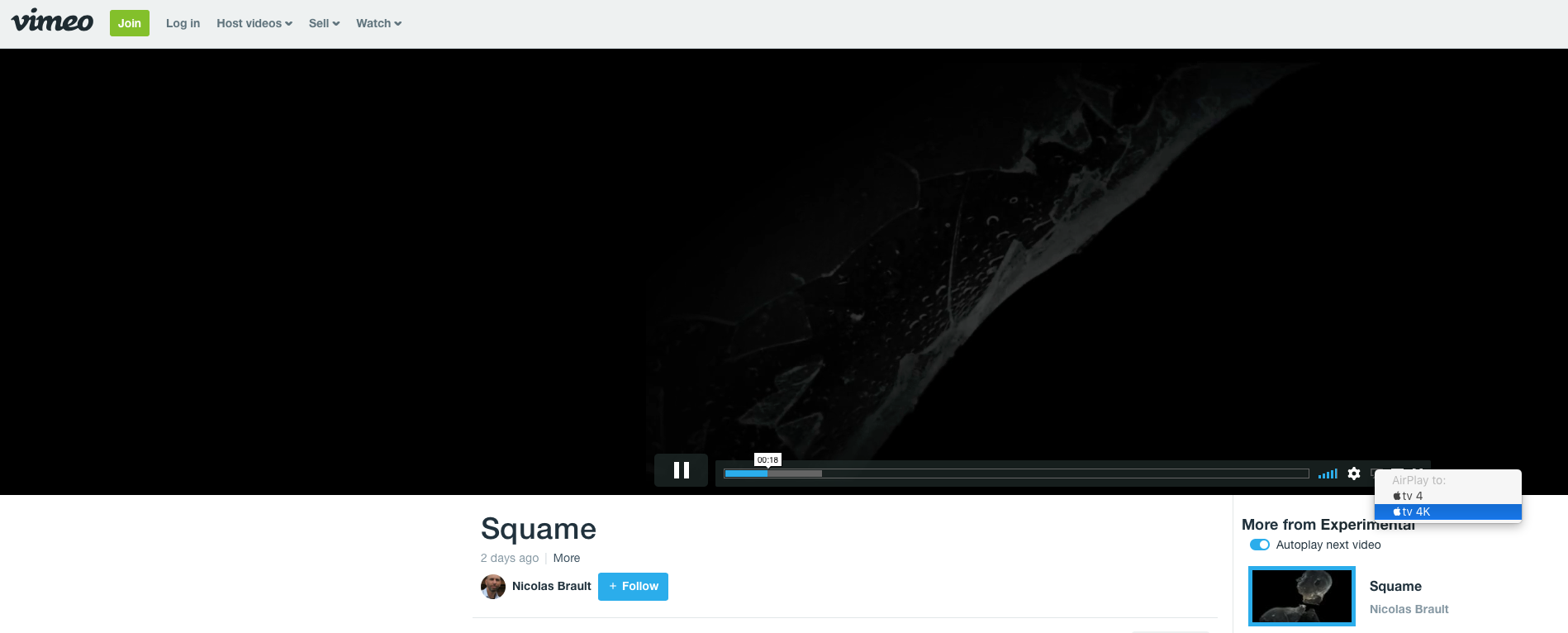Select Apple tv 4 AirPlay device
This screenshot has height=633, width=1568.
click(x=1447, y=496)
